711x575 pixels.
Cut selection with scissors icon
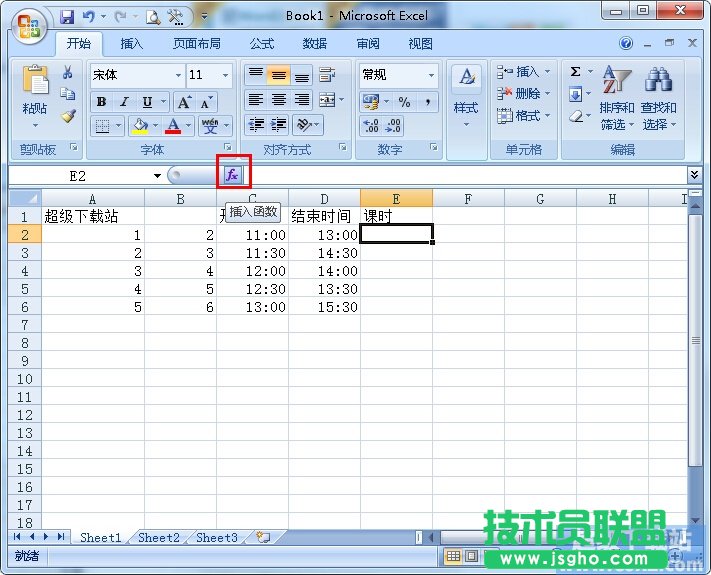tap(68, 72)
